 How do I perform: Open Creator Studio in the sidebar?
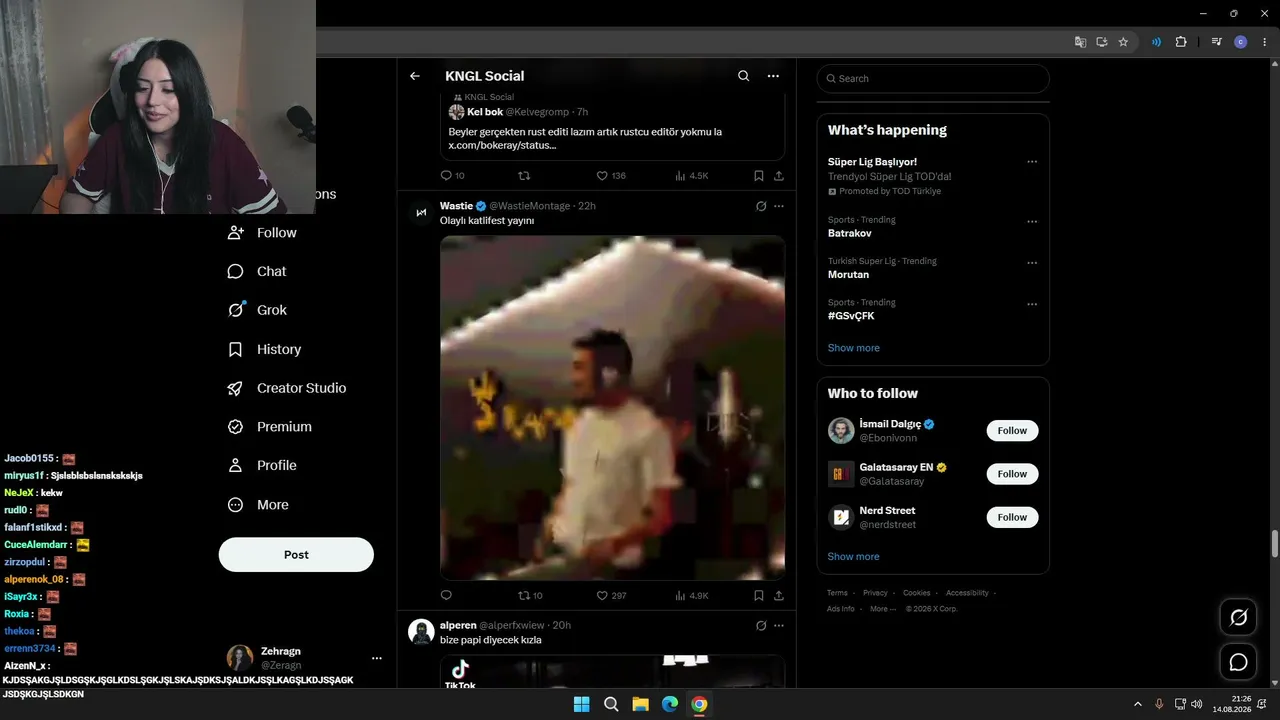pos(286,388)
